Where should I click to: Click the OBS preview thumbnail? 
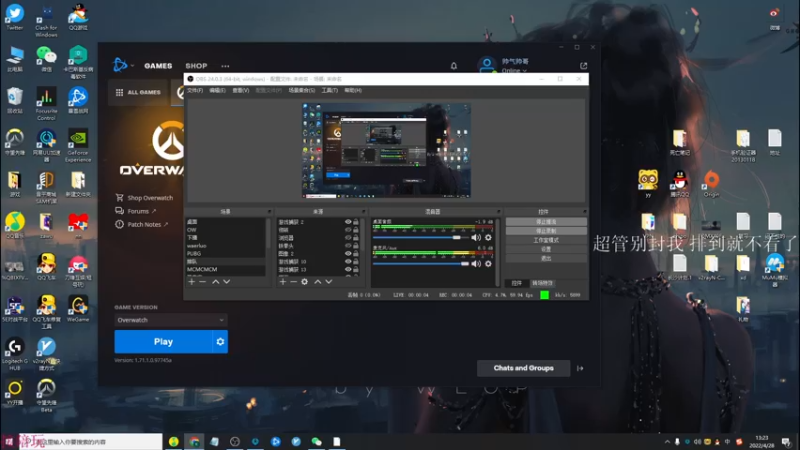(x=386, y=151)
